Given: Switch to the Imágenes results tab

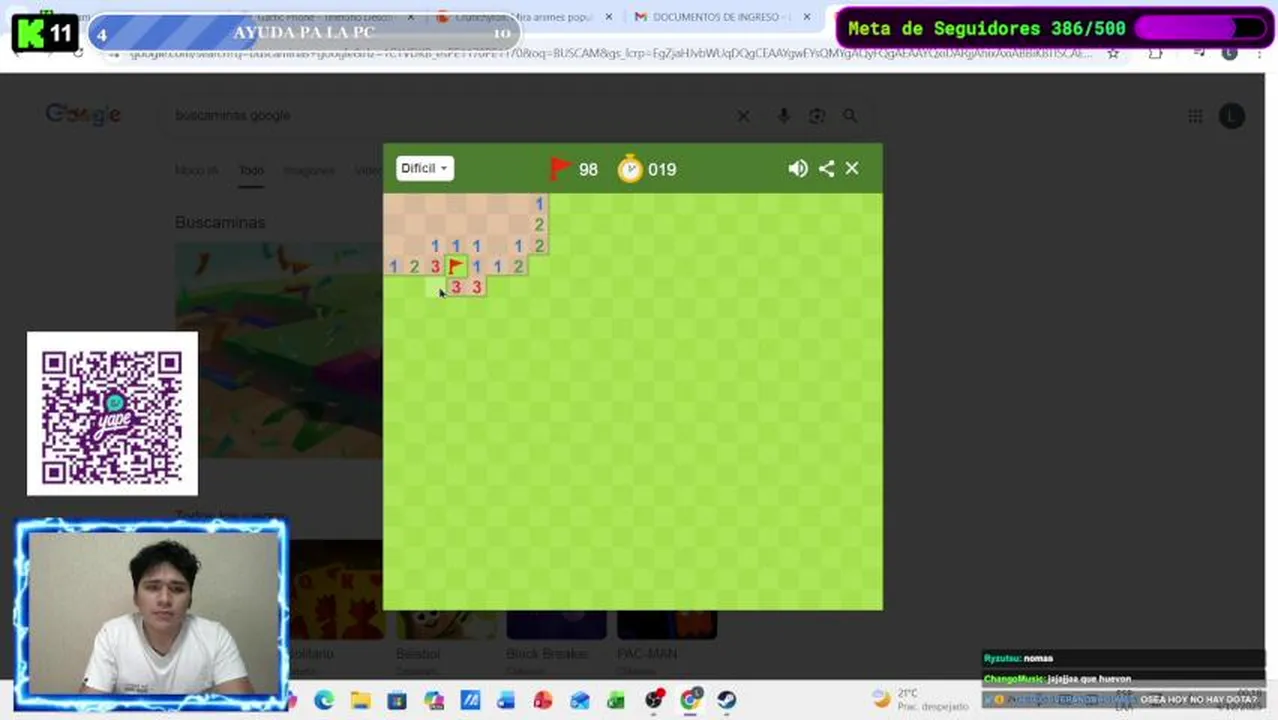Looking at the screenshot, I should pyautogui.click(x=309, y=171).
